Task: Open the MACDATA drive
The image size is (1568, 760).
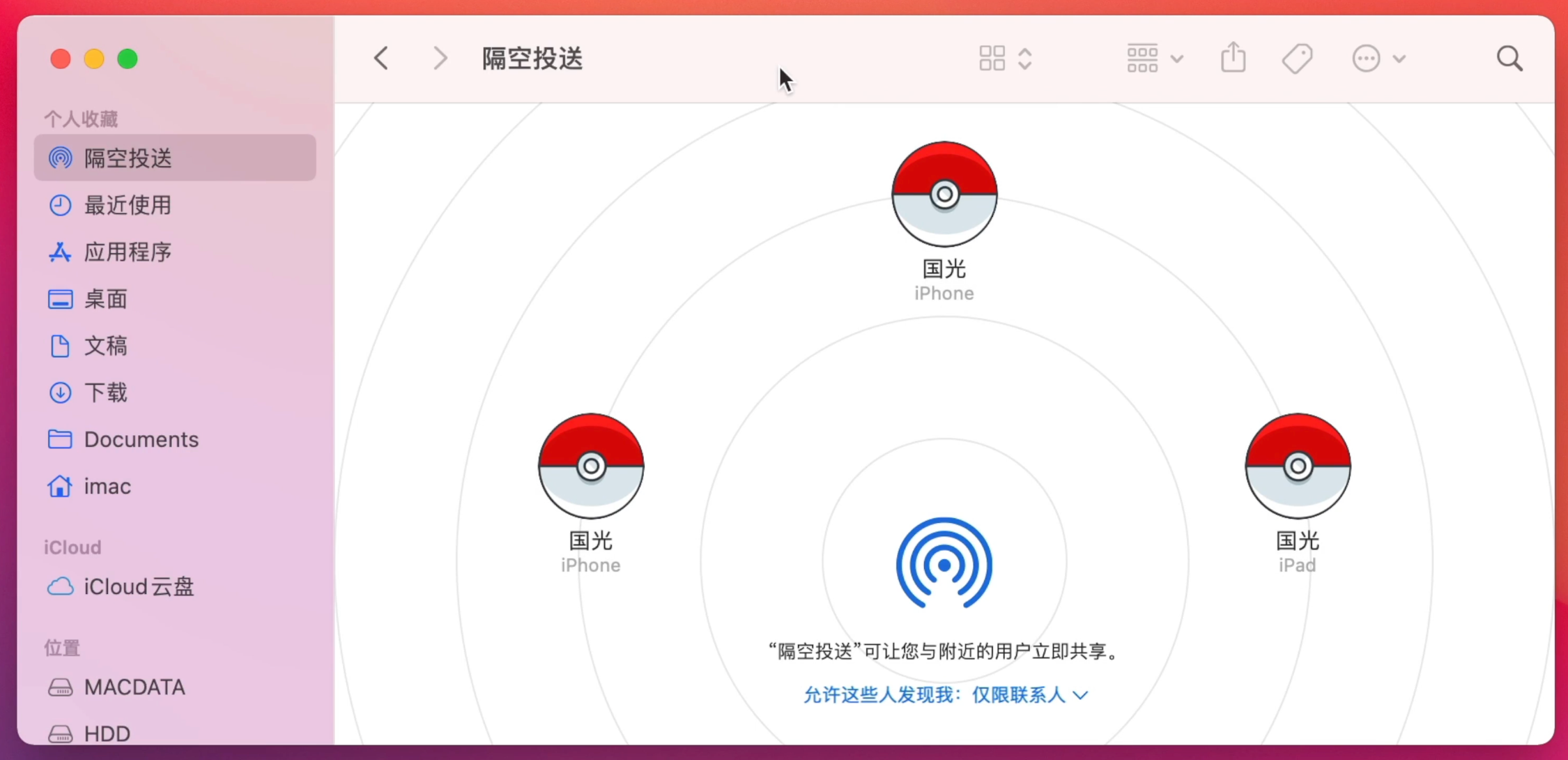Action: (175, 687)
